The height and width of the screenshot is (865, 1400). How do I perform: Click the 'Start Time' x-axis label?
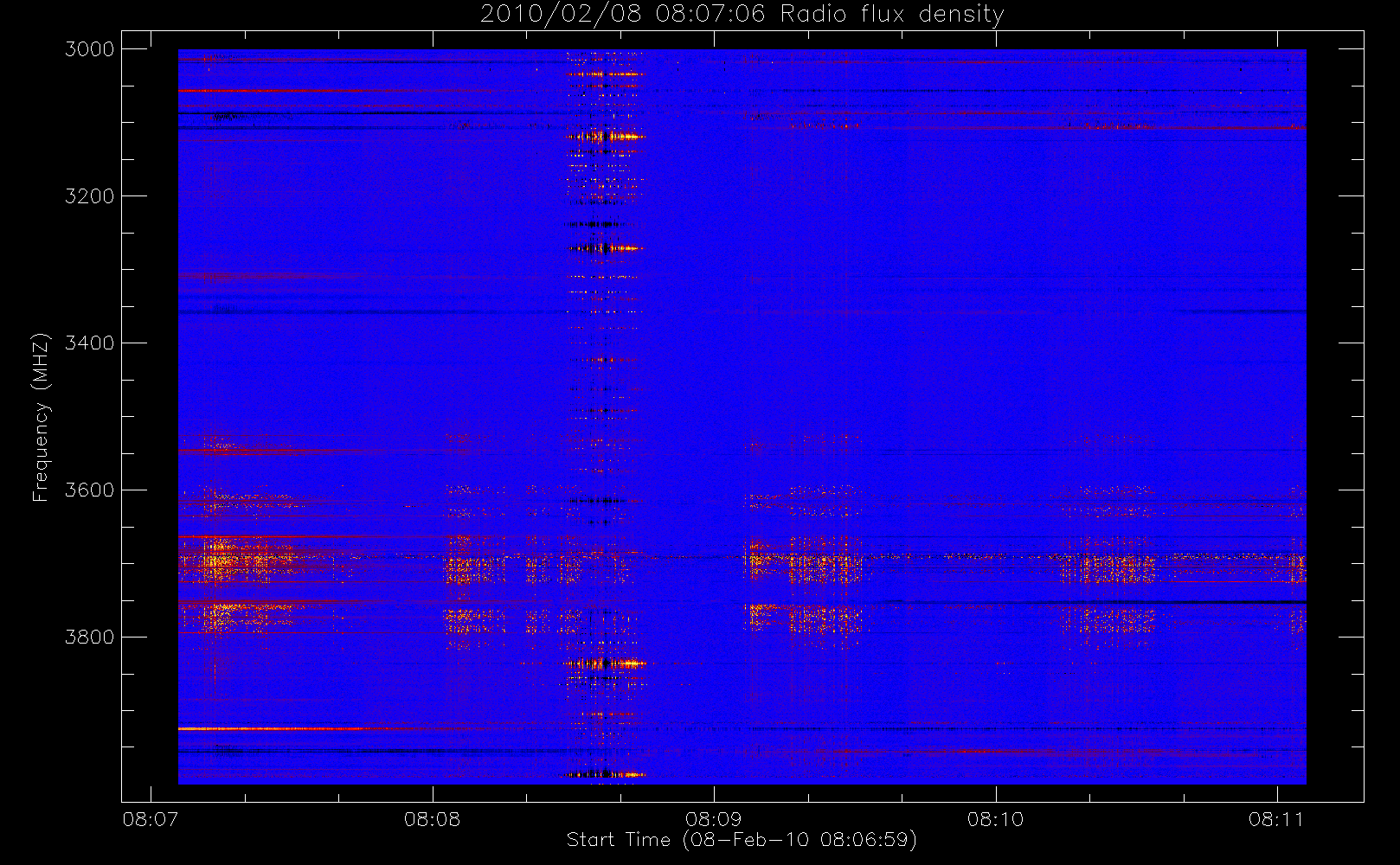(742, 839)
